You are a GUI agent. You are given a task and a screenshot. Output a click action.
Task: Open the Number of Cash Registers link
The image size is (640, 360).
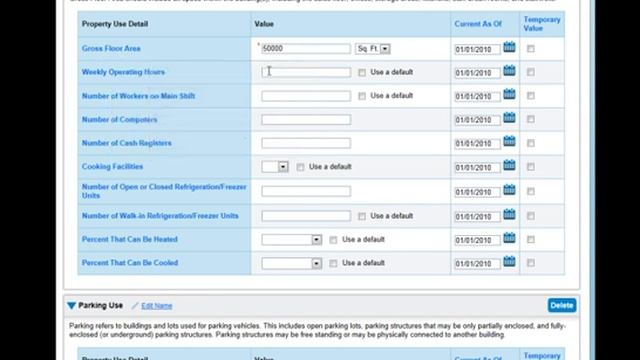click(x=127, y=143)
